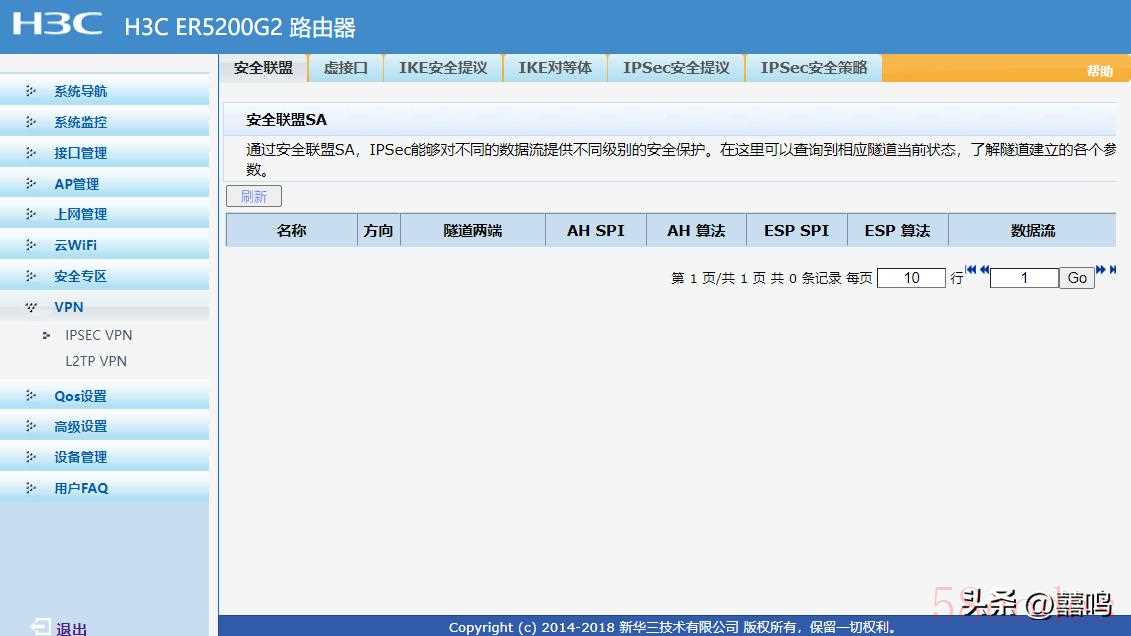Click ESP 算法 column header
The width and height of the screenshot is (1131, 636).
pyautogui.click(x=897, y=231)
